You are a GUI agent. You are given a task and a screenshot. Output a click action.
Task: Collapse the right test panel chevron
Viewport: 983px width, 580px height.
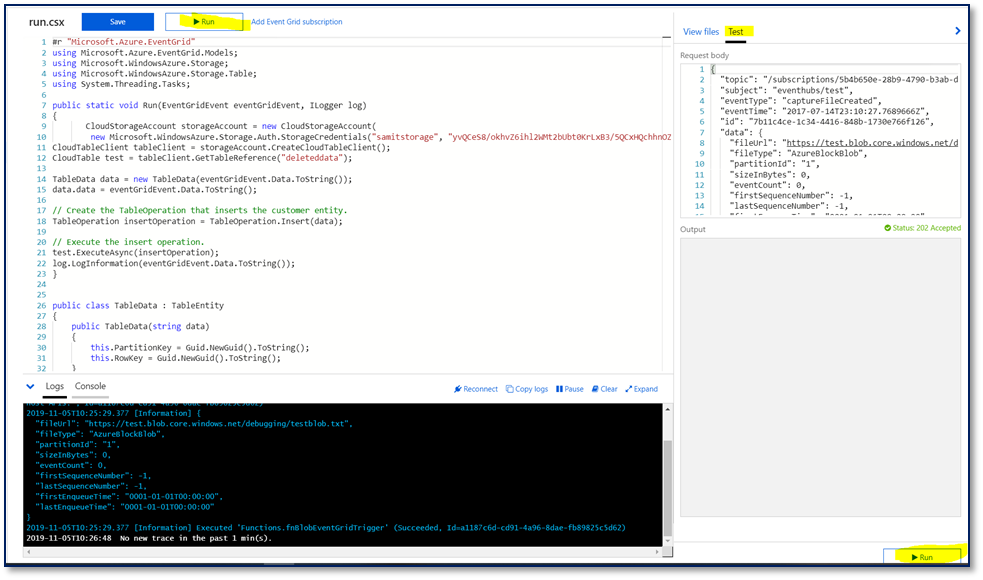pyautogui.click(x=957, y=31)
